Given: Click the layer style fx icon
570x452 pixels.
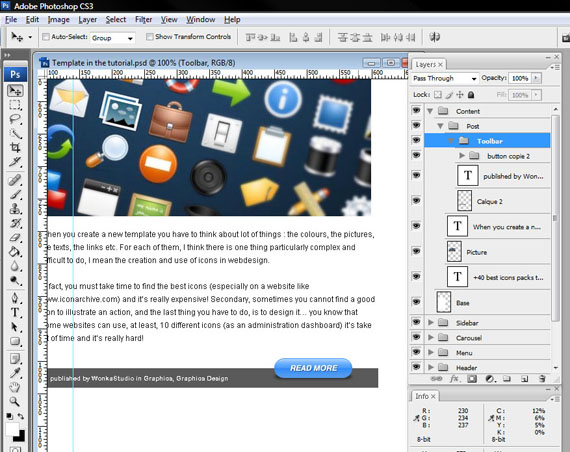Looking at the screenshot, I should point(454,379).
